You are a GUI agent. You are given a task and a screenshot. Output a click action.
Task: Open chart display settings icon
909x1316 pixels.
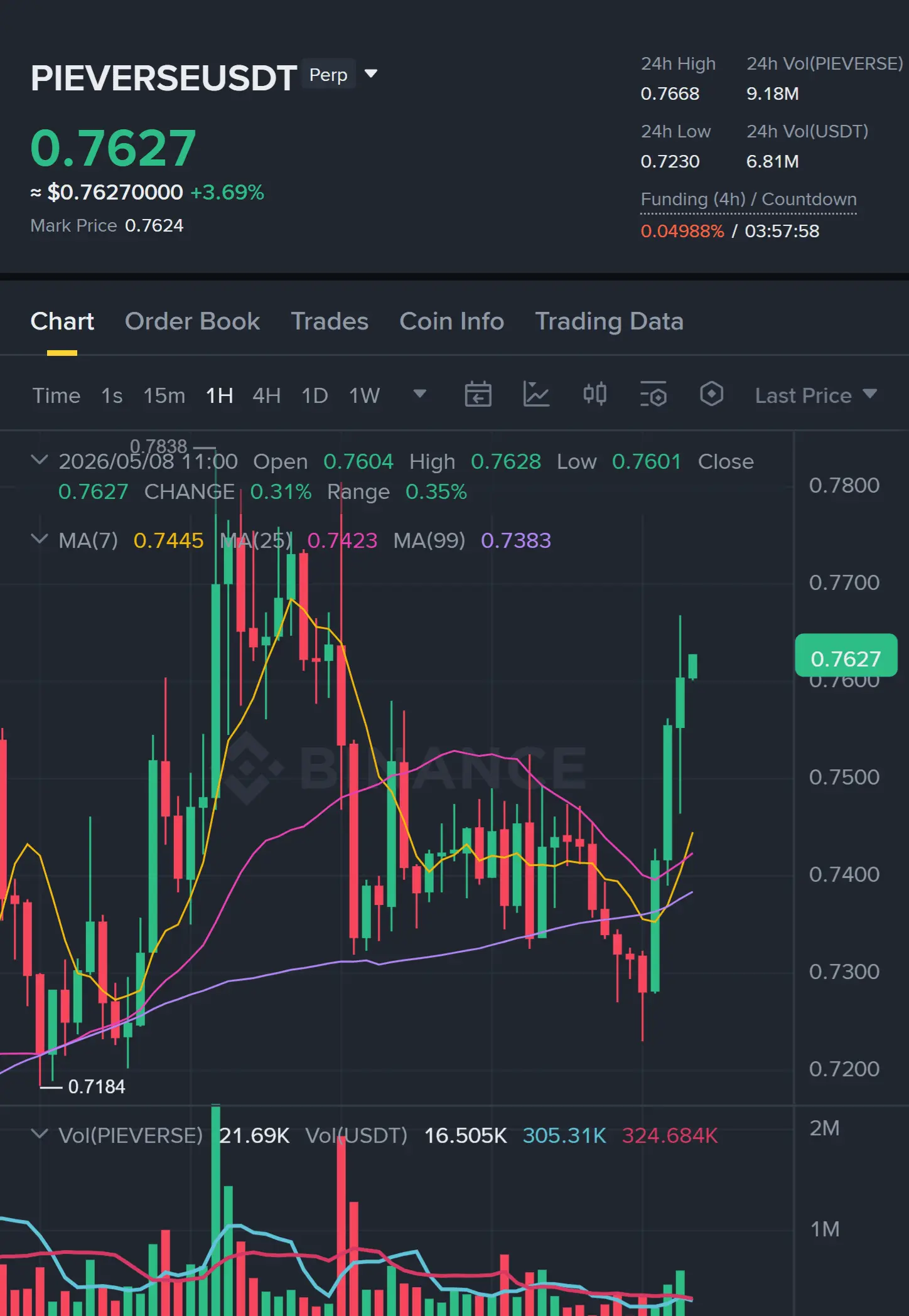653,395
